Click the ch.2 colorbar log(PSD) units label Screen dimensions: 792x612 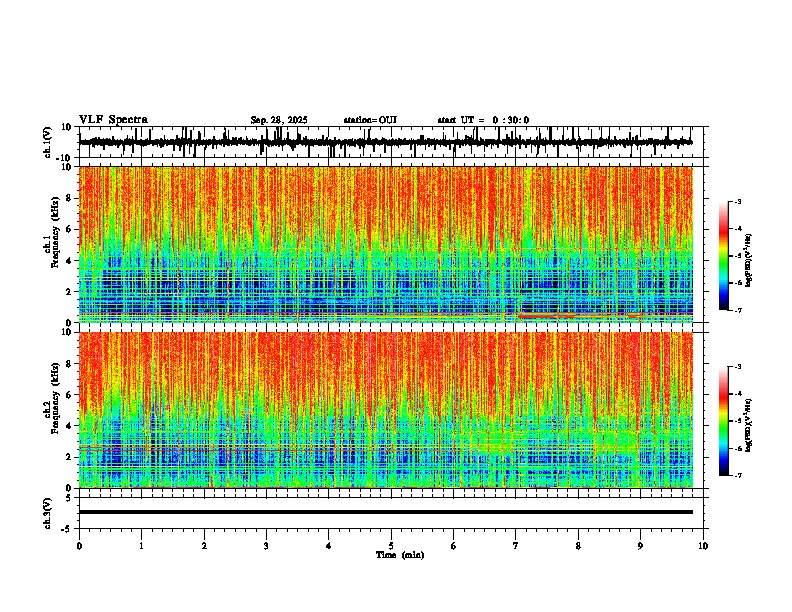750,425
